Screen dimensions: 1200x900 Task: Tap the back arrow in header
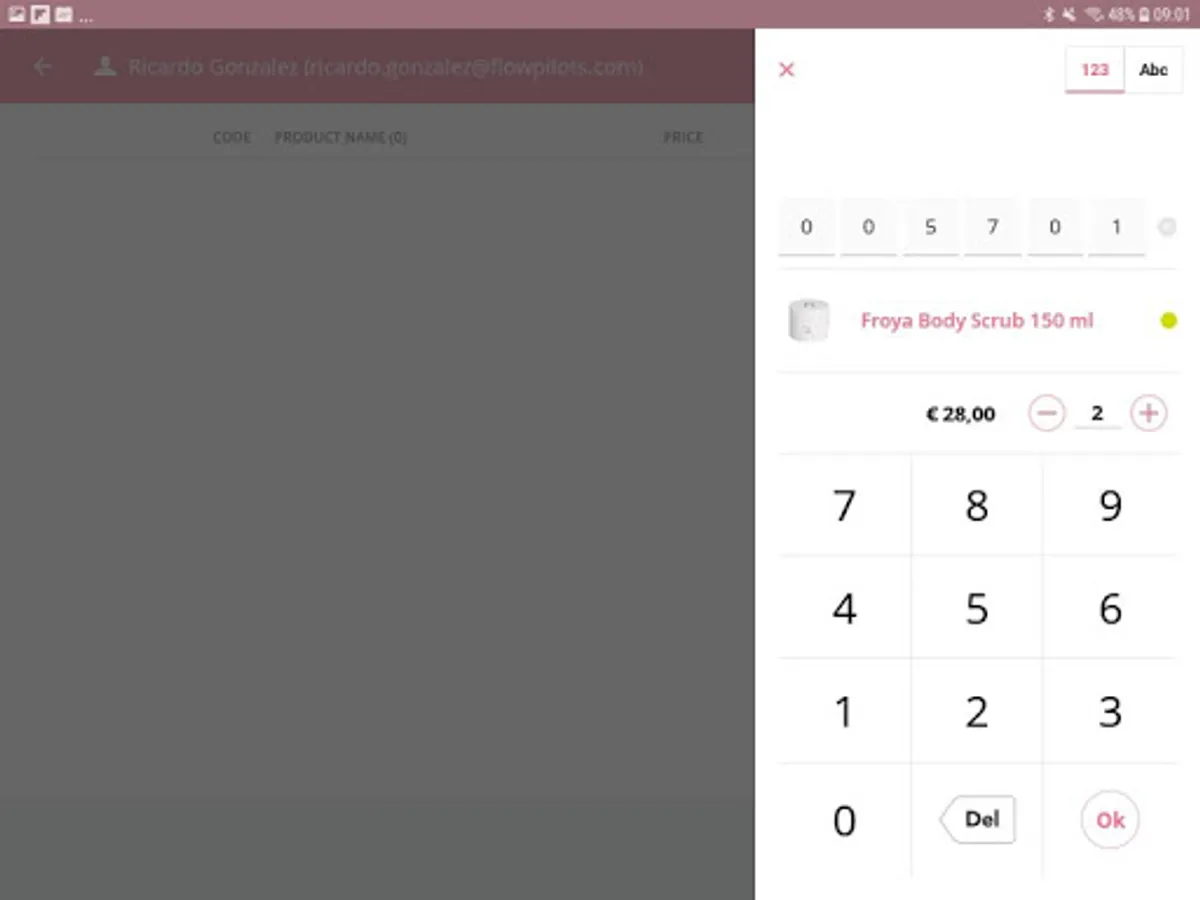(42, 67)
